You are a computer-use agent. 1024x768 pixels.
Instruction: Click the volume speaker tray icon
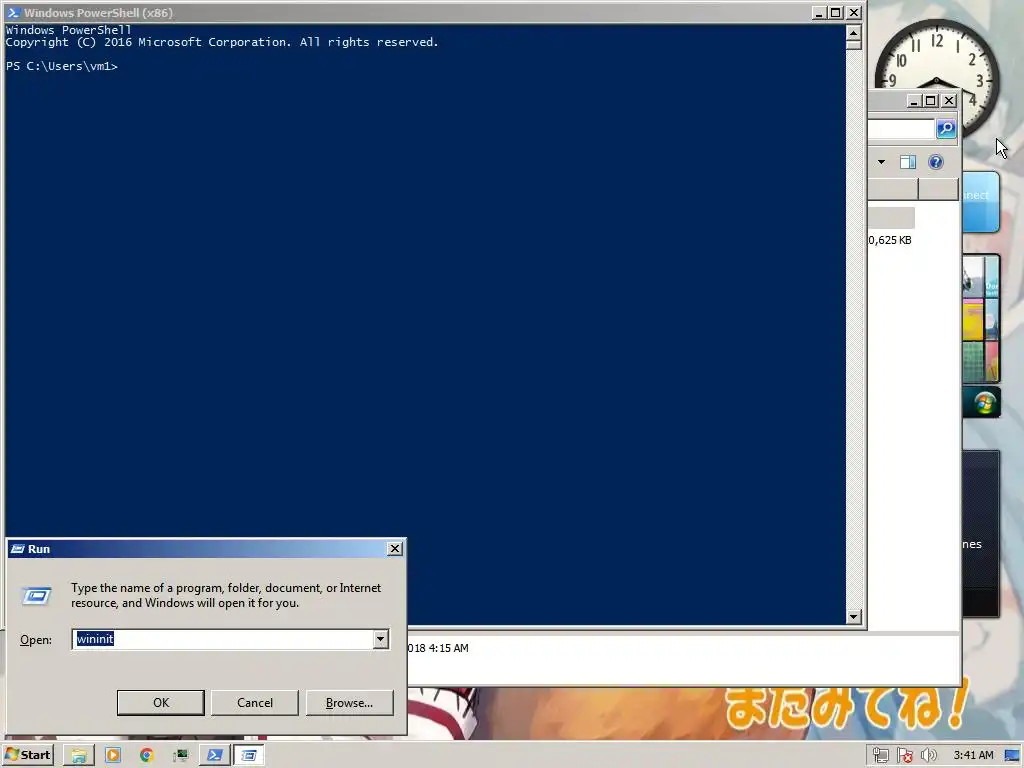(928, 756)
